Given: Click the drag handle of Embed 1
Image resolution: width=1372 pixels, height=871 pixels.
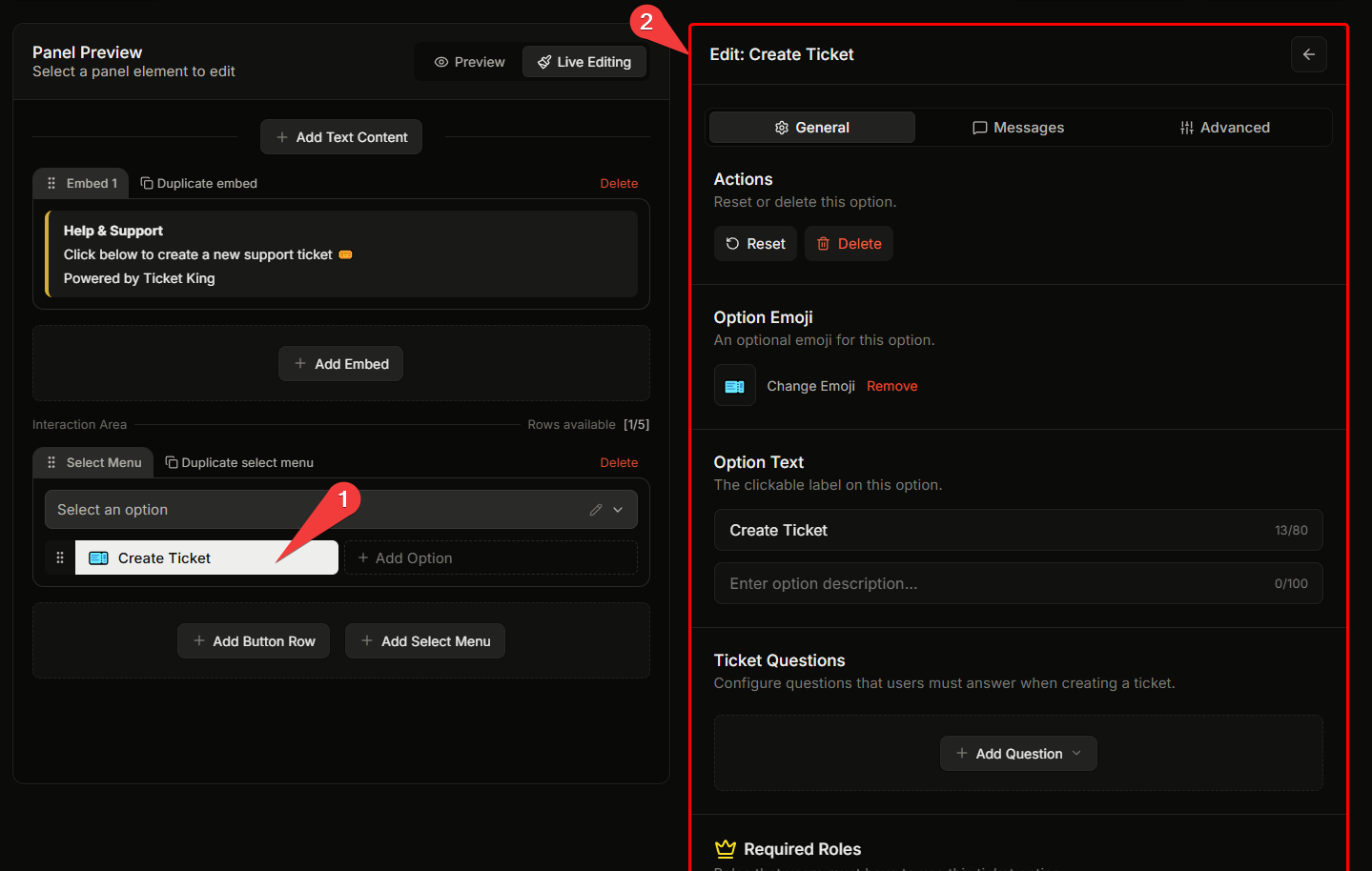Looking at the screenshot, I should point(51,183).
